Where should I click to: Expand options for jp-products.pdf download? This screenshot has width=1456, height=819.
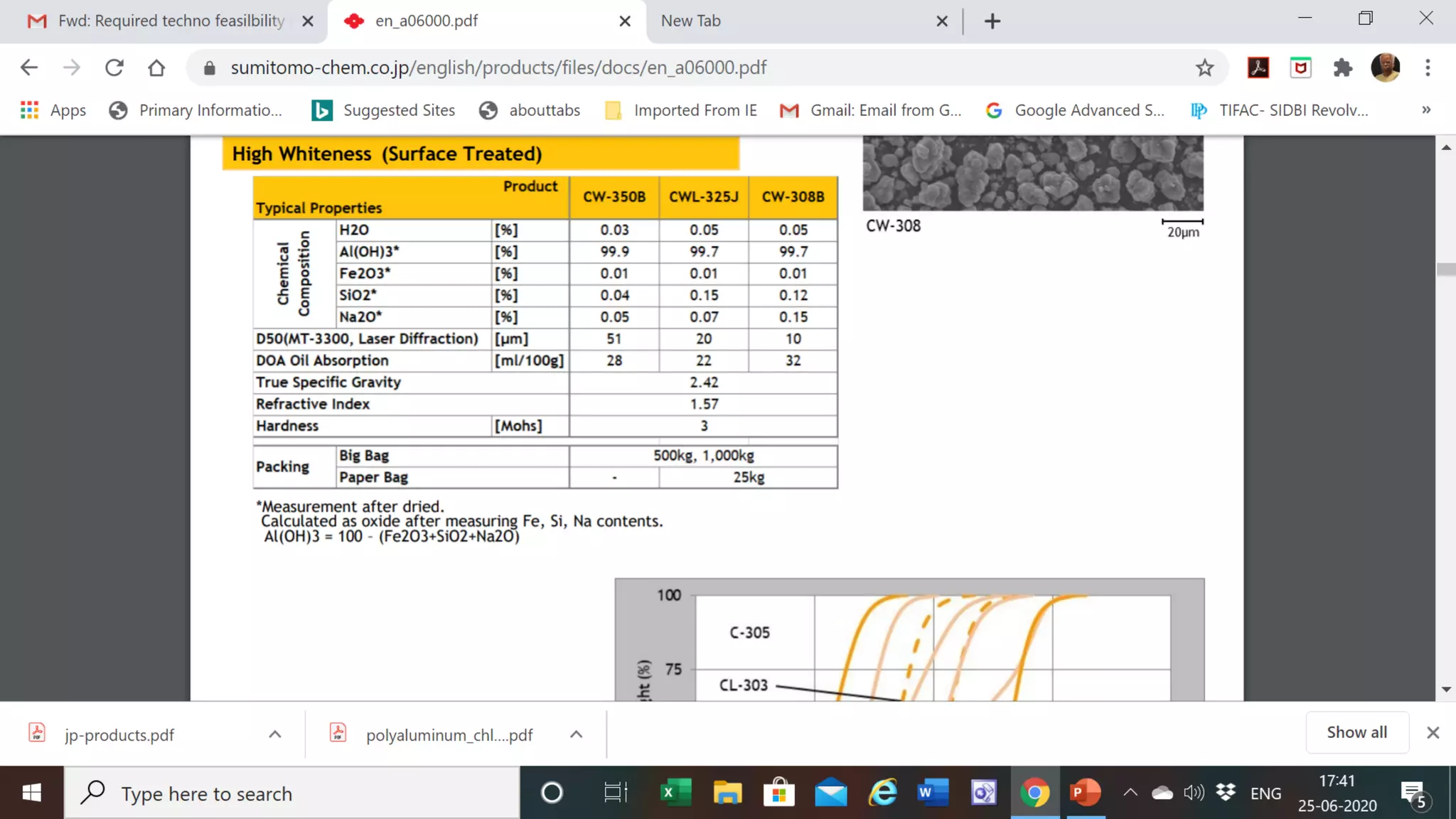[x=275, y=734]
